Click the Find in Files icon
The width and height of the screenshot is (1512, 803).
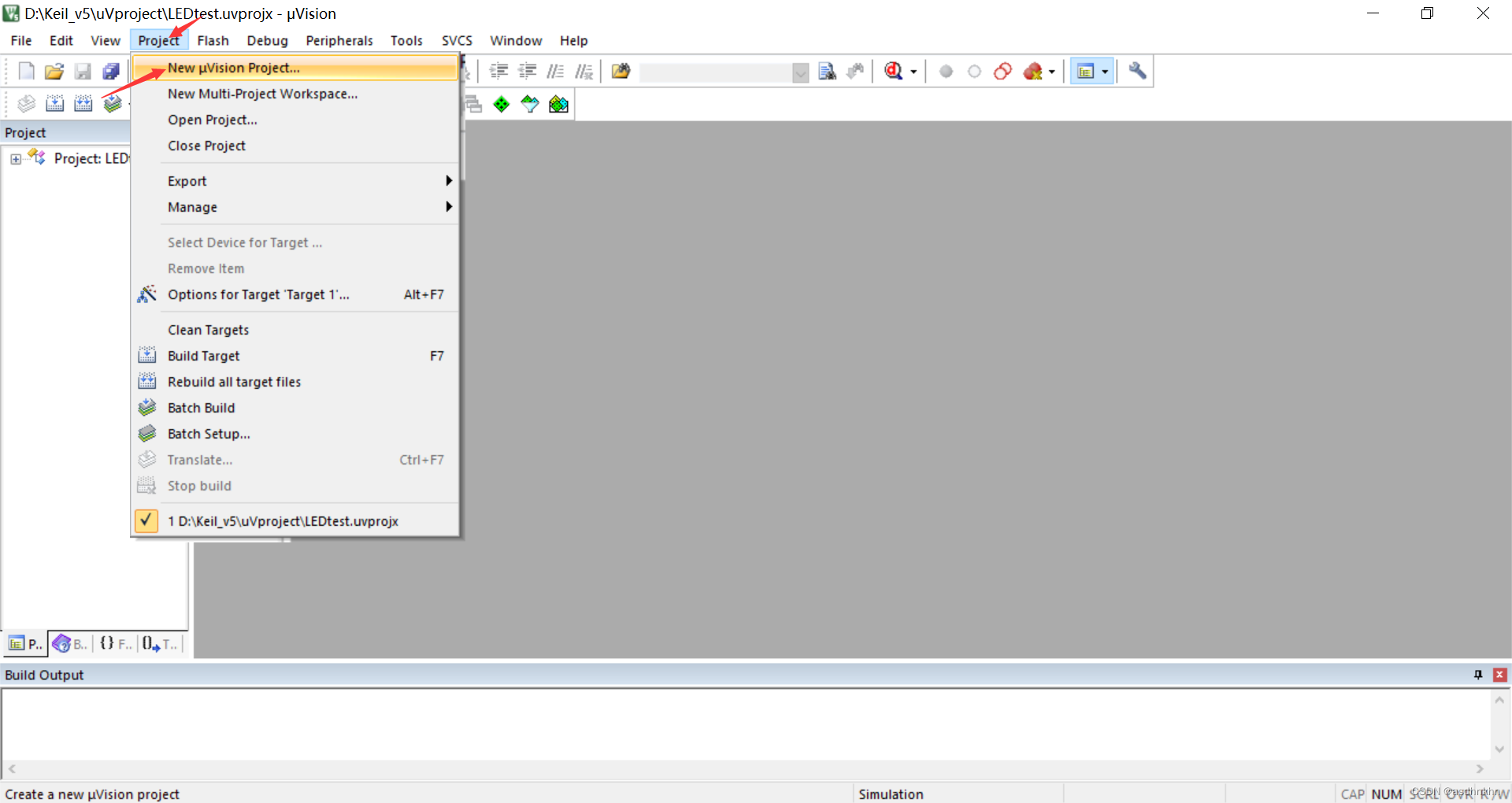[621, 72]
